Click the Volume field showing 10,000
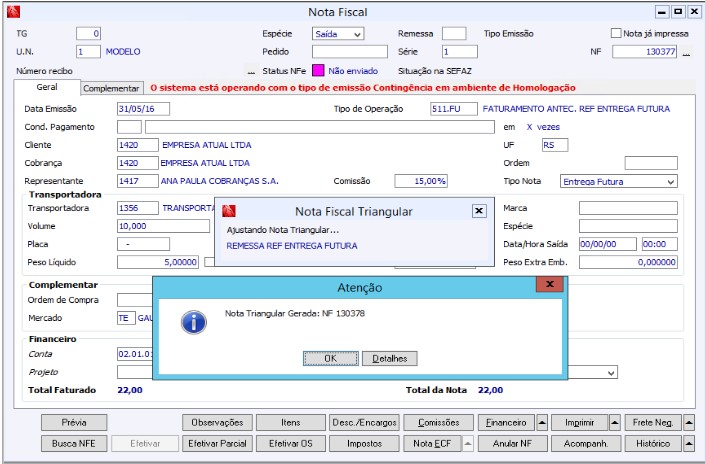The image size is (705, 464). click(x=163, y=226)
